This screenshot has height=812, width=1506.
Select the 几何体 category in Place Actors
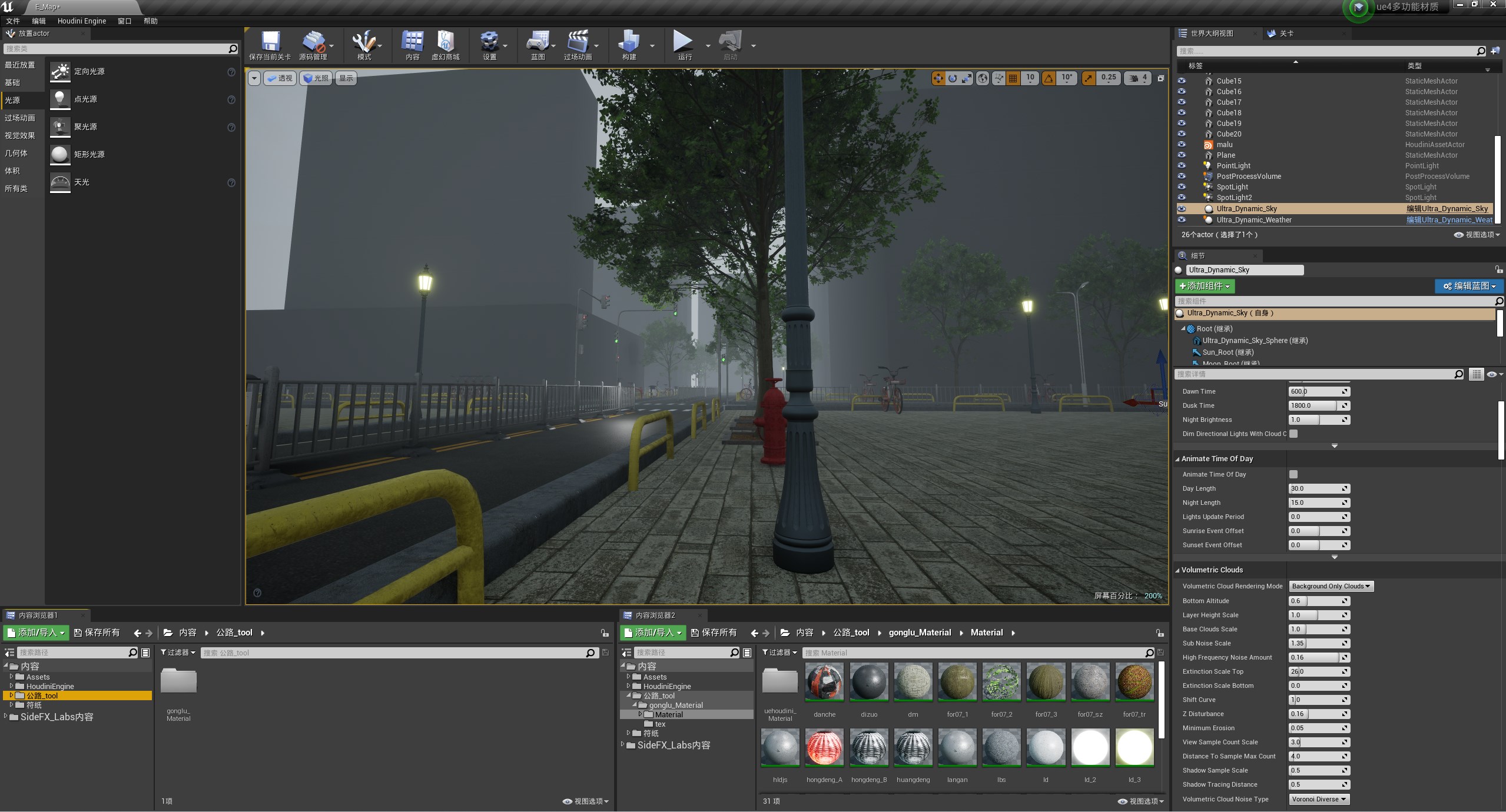[16, 153]
